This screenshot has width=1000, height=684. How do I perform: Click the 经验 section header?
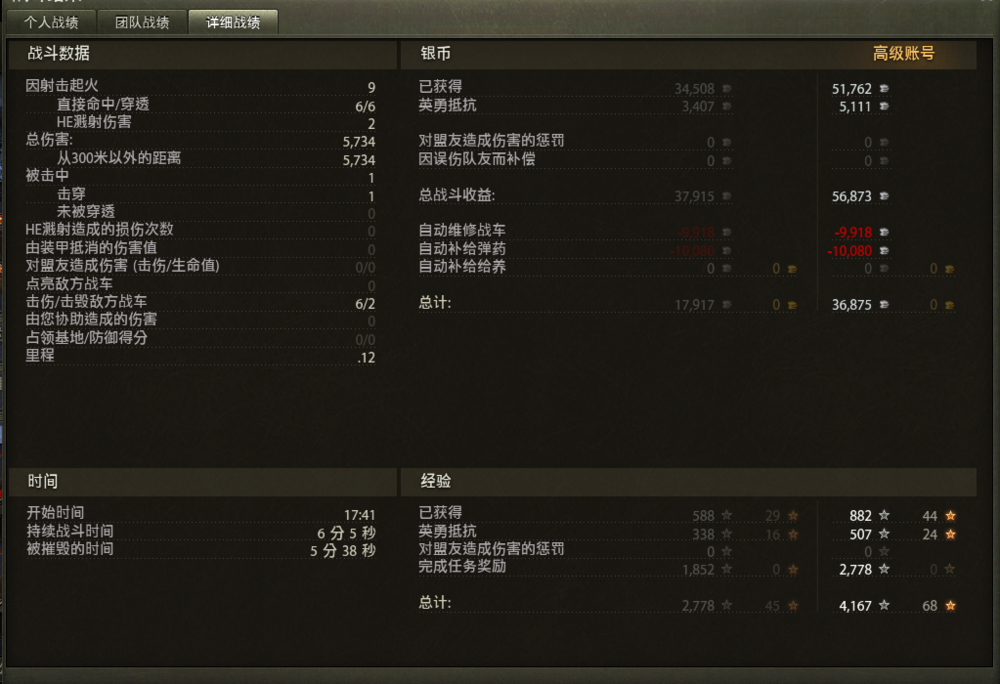pyautogui.click(x=436, y=481)
